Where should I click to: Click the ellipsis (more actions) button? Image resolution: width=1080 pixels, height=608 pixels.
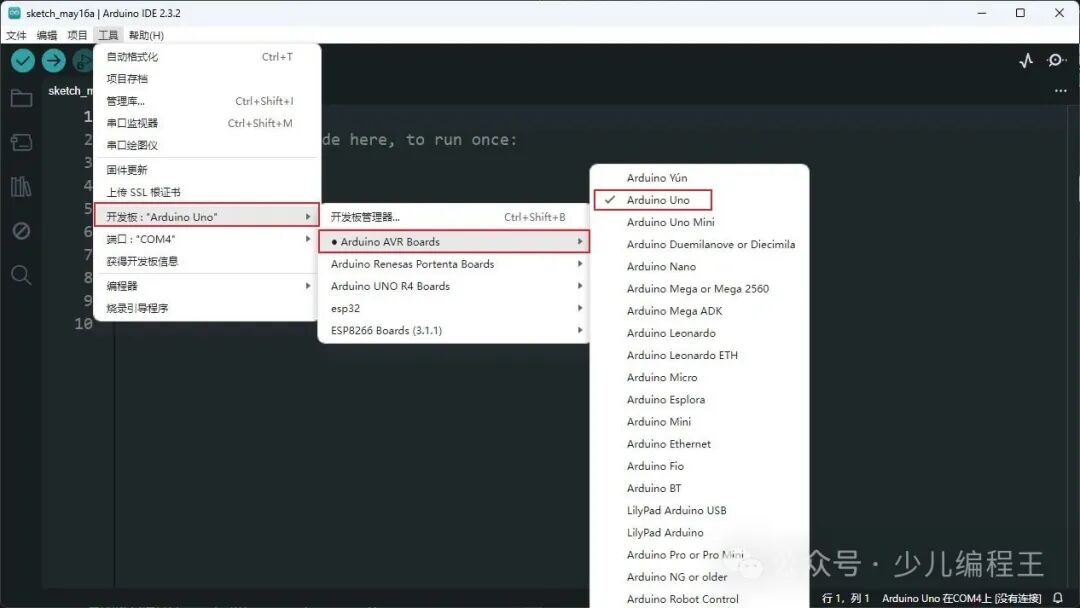click(1060, 90)
